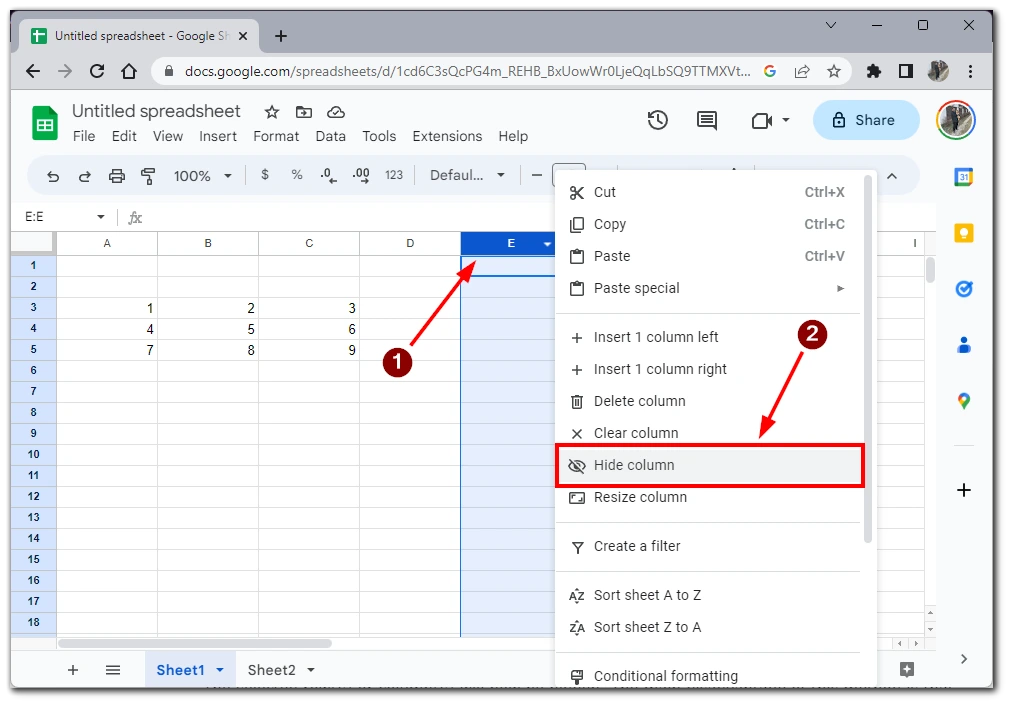Open comments history icon

click(x=707, y=120)
